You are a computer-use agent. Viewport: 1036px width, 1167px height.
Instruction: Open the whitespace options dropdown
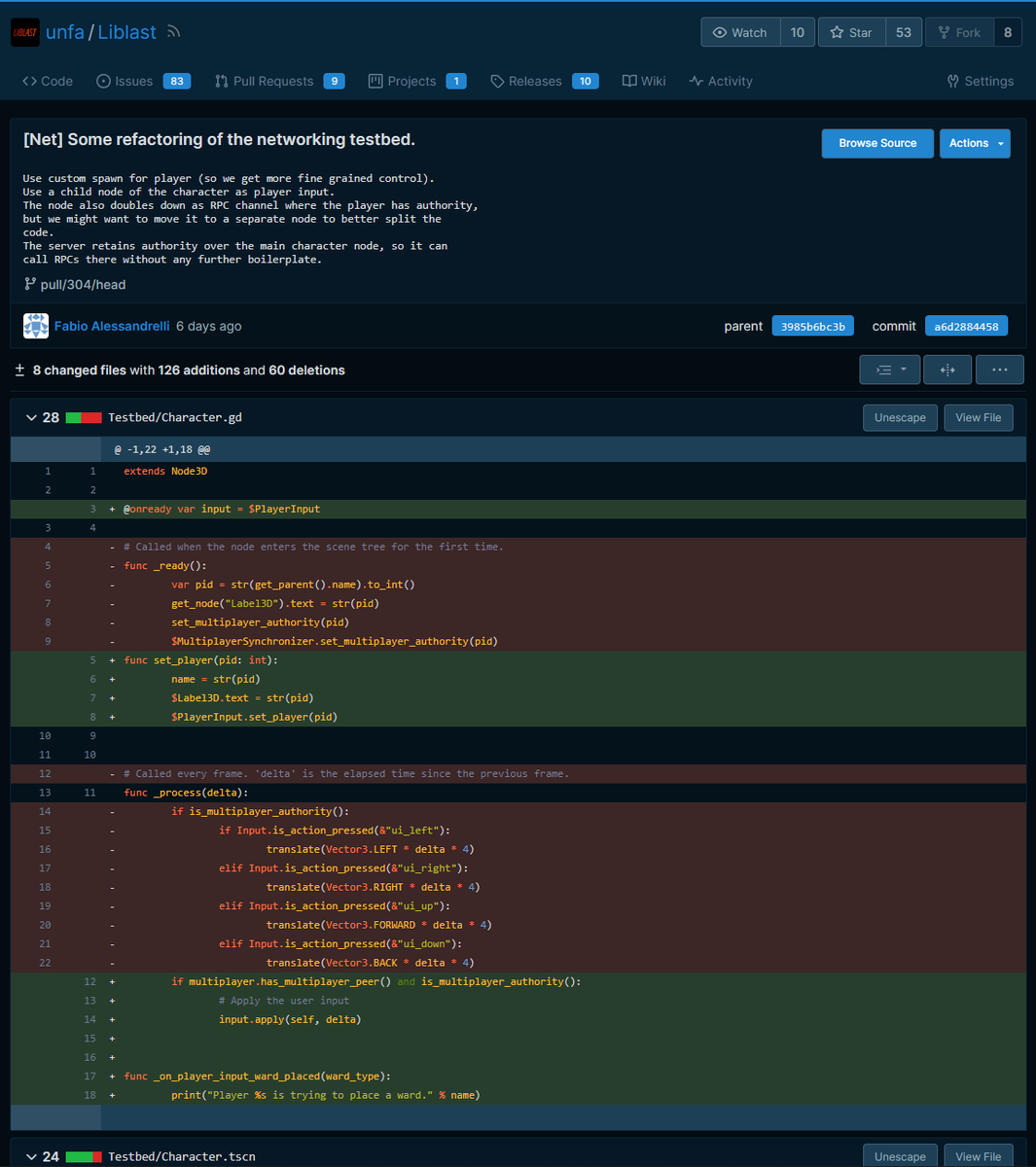[889, 370]
